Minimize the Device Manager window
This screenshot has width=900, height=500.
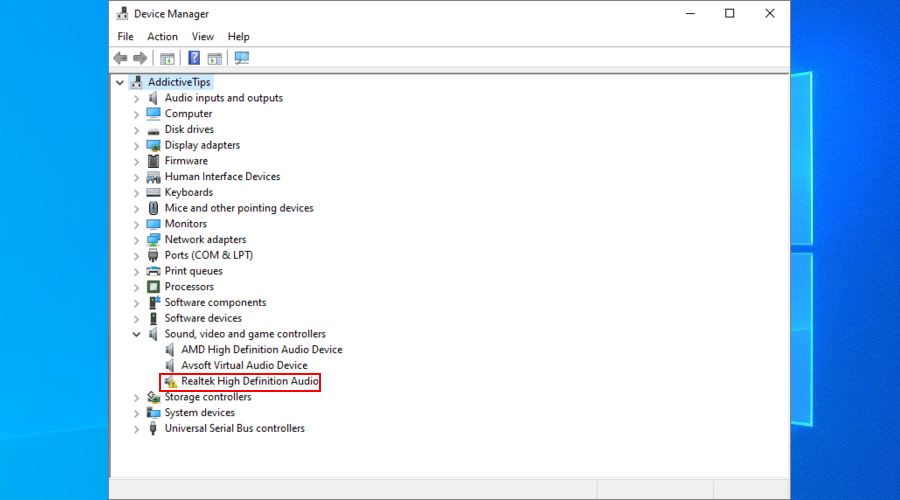click(x=690, y=13)
